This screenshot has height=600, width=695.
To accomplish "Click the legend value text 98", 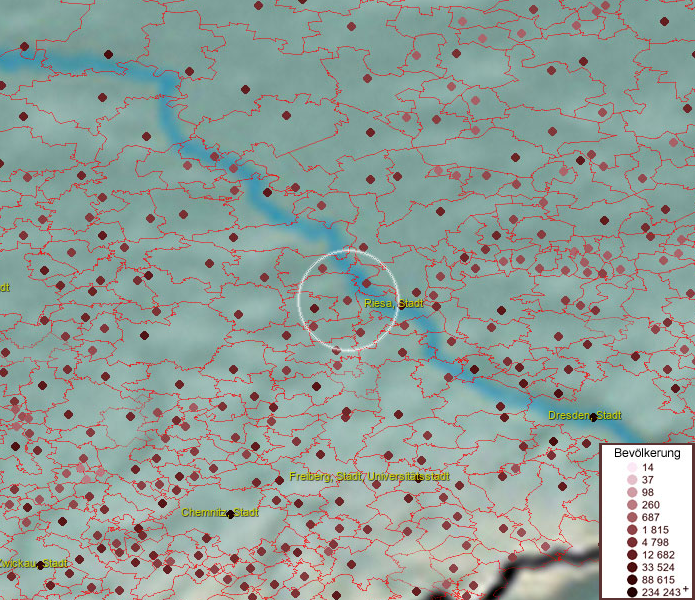I will 648,493.
